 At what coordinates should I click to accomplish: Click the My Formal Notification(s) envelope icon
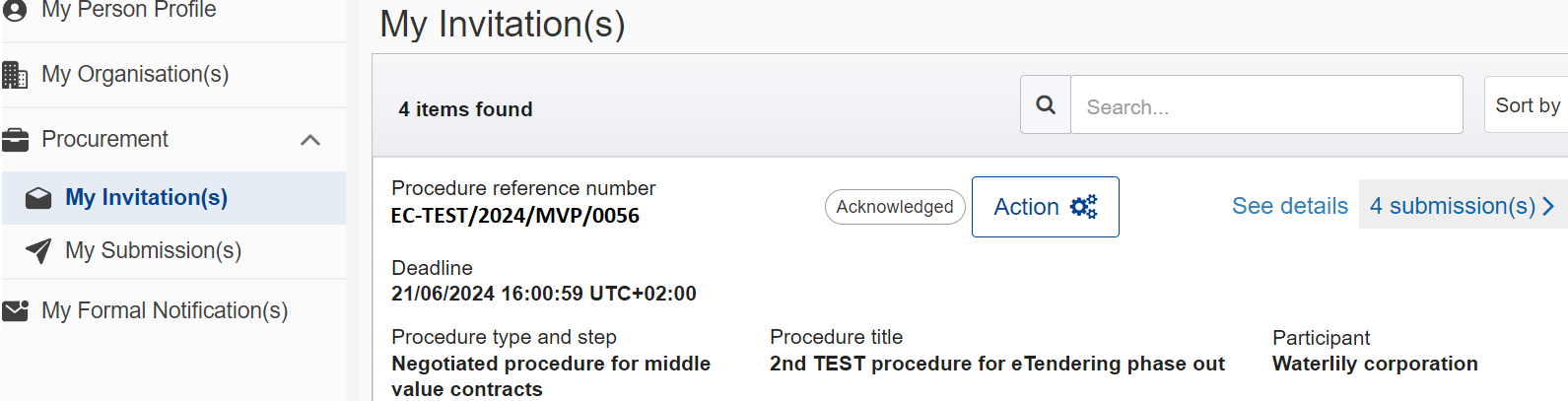(x=15, y=311)
